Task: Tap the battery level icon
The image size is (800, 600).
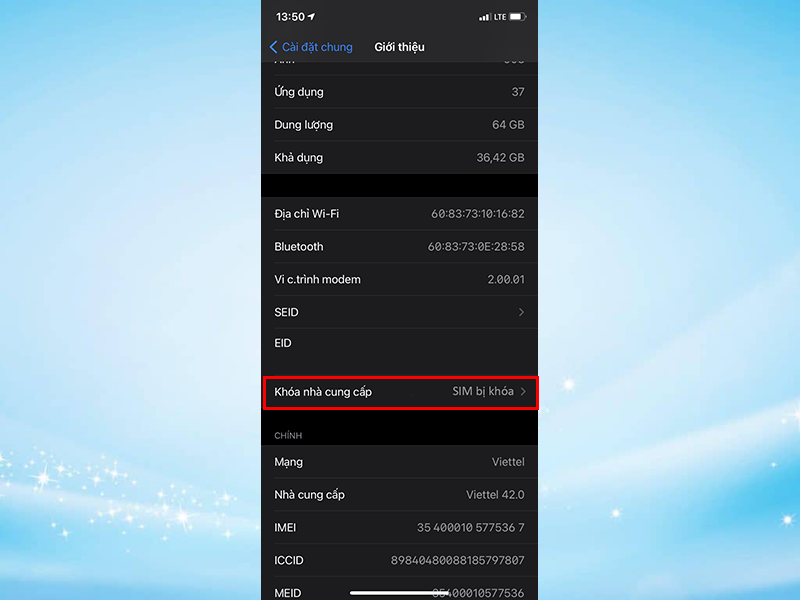Action: [516, 16]
